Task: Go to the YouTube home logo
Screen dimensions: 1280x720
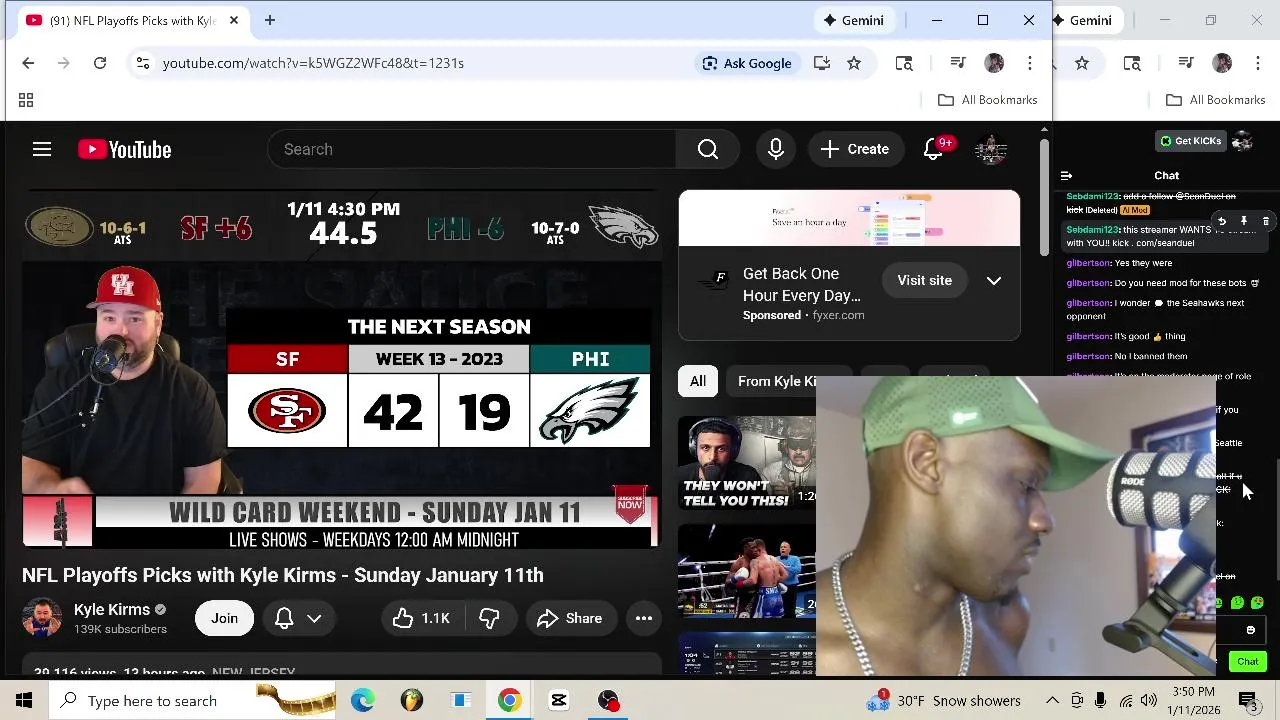Action: coord(125,149)
